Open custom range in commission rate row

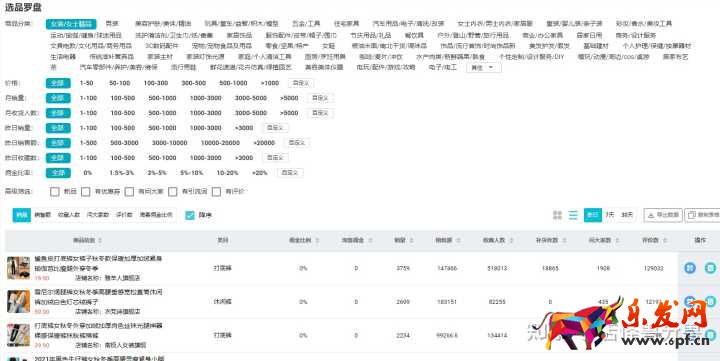tap(290, 173)
